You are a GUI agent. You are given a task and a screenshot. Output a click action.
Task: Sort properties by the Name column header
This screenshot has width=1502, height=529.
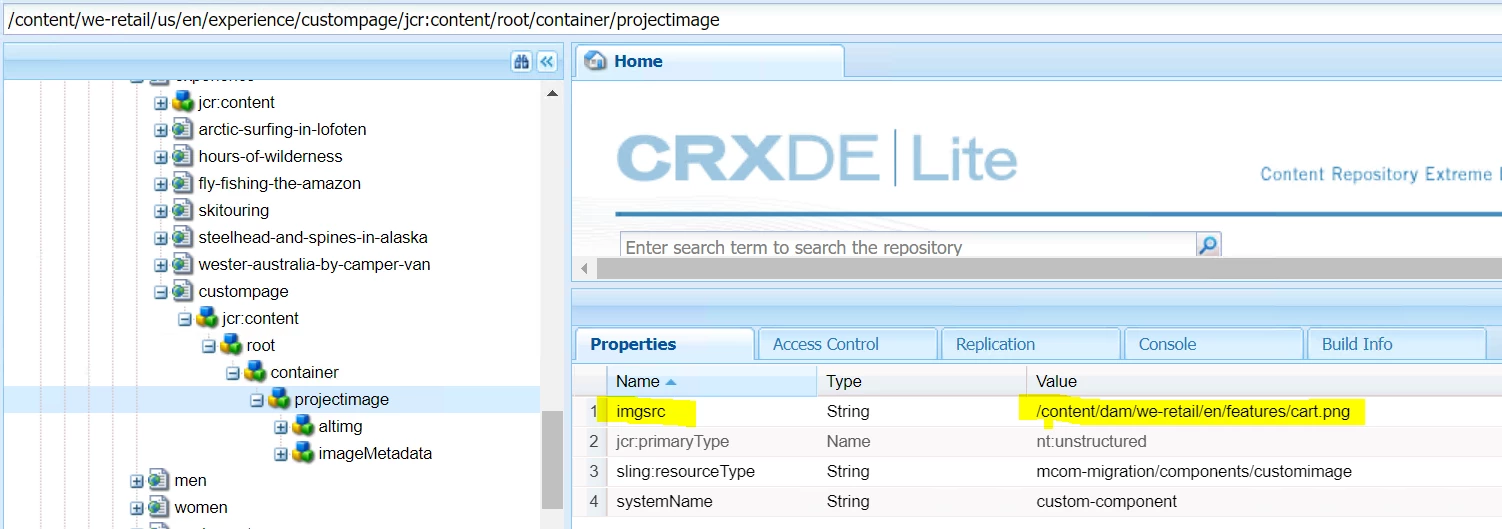(x=712, y=381)
